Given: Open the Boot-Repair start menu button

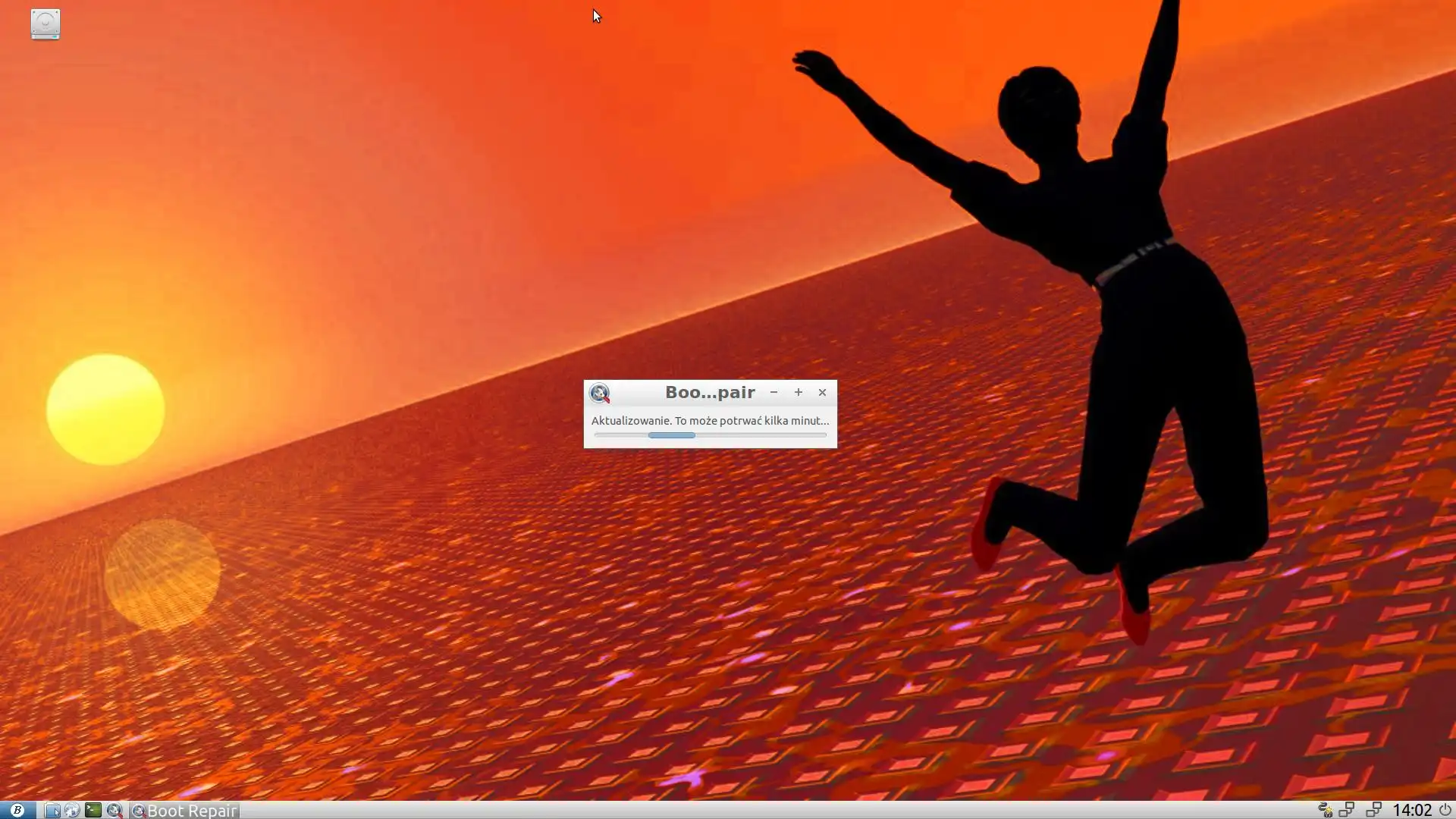Looking at the screenshot, I should (17, 810).
